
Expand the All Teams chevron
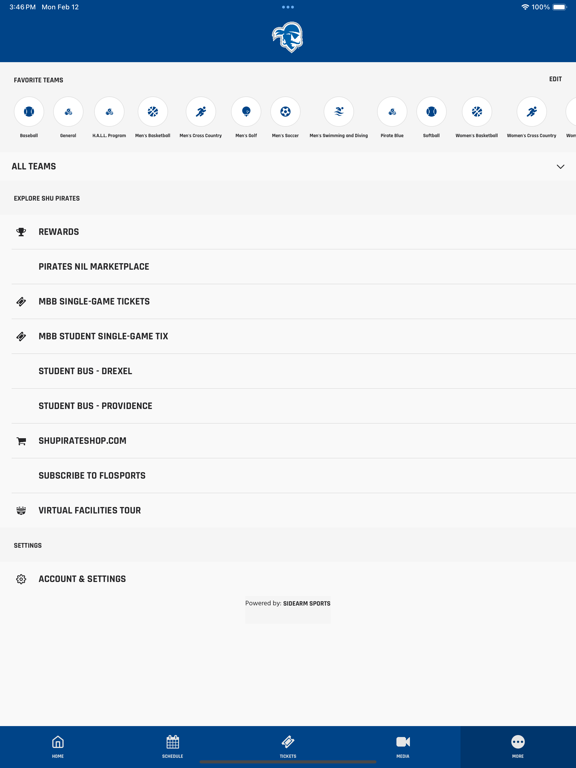(560, 167)
